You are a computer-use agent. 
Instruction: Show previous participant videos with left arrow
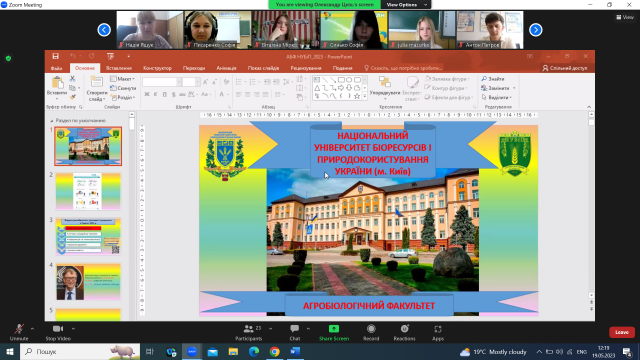point(104,30)
